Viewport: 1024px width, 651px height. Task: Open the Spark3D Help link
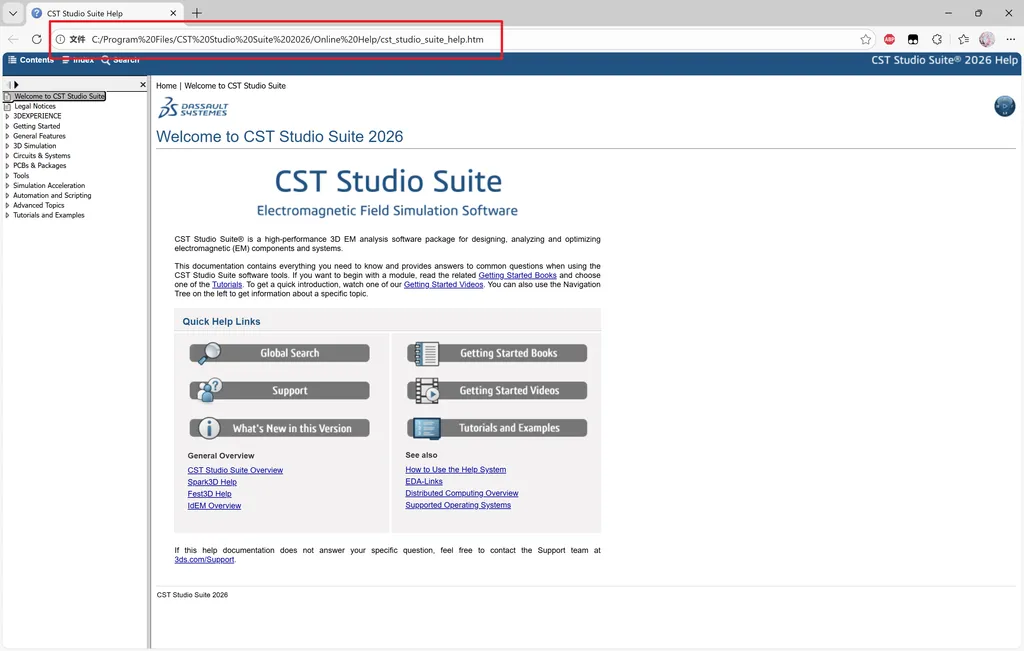[212, 482]
